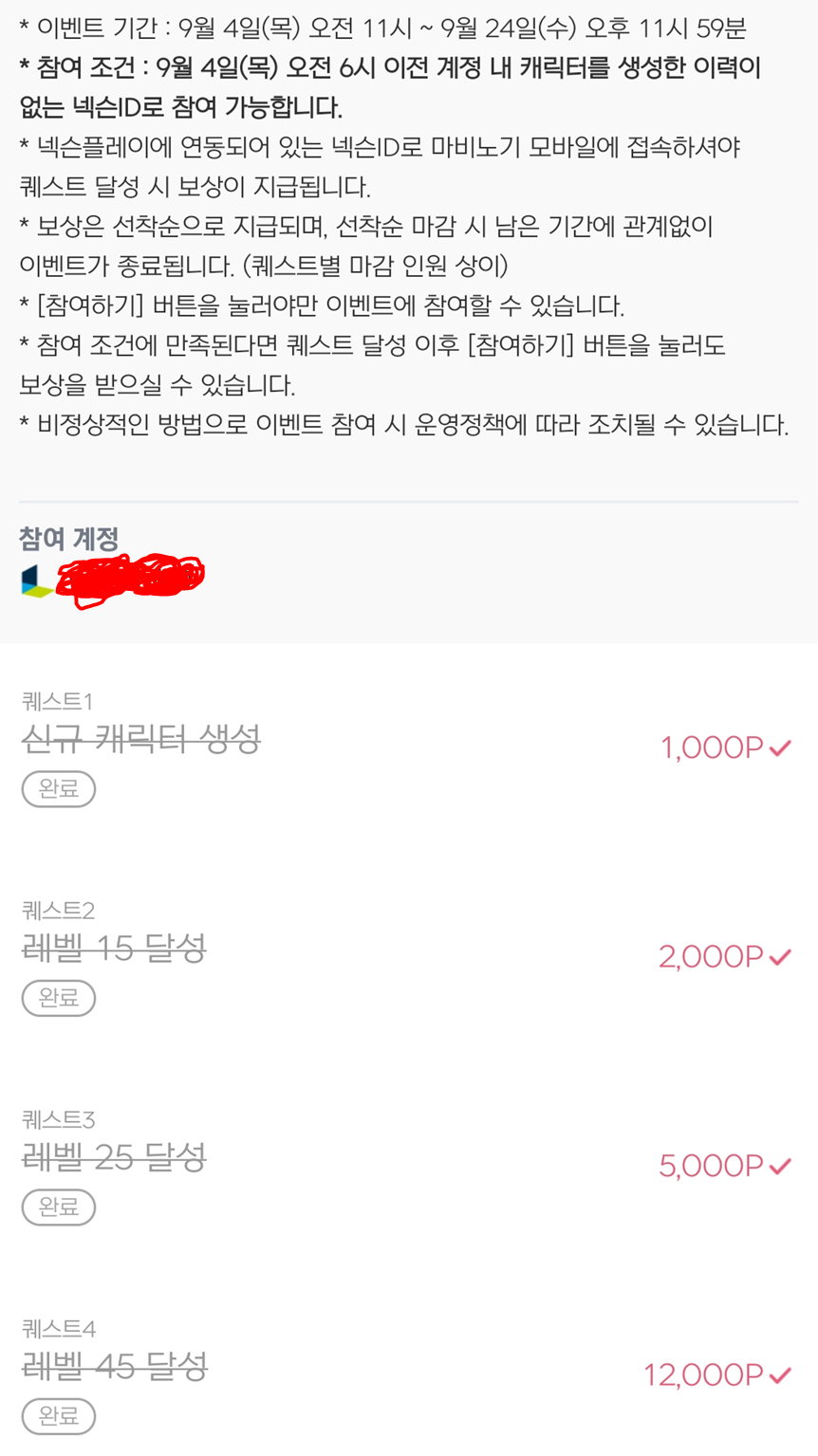The image size is (818, 1456).
Task: Open the 레벨 45 달성 quest
Action: [x=115, y=1366]
